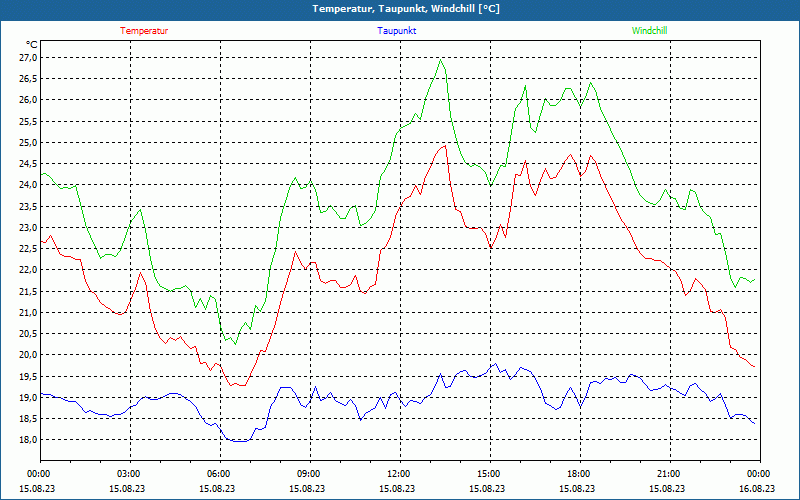Viewport: 800px width, 500px height.
Task: Click the green Windchill legend label
Action: (x=649, y=31)
